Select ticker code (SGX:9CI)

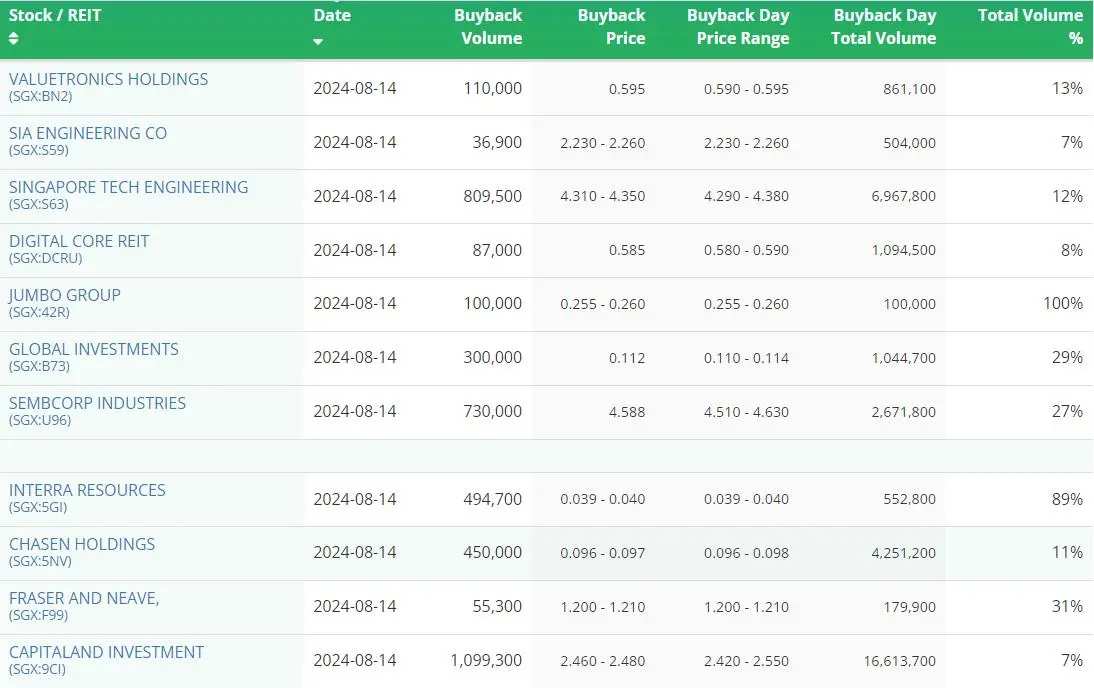[37, 669]
